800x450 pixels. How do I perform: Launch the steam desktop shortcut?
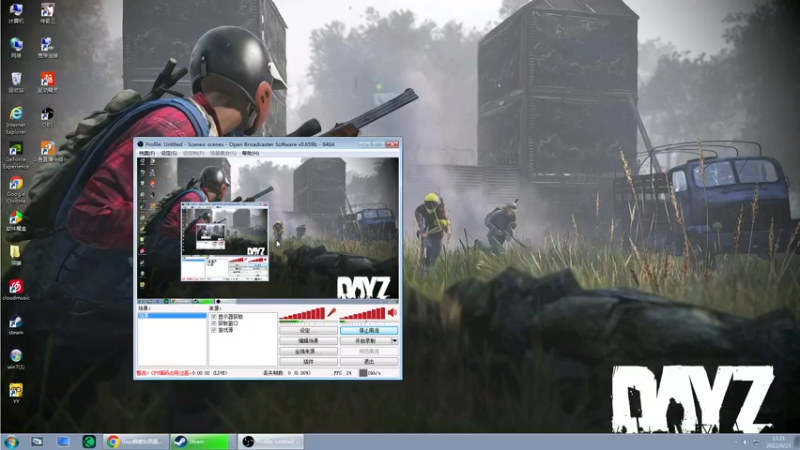[16, 324]
